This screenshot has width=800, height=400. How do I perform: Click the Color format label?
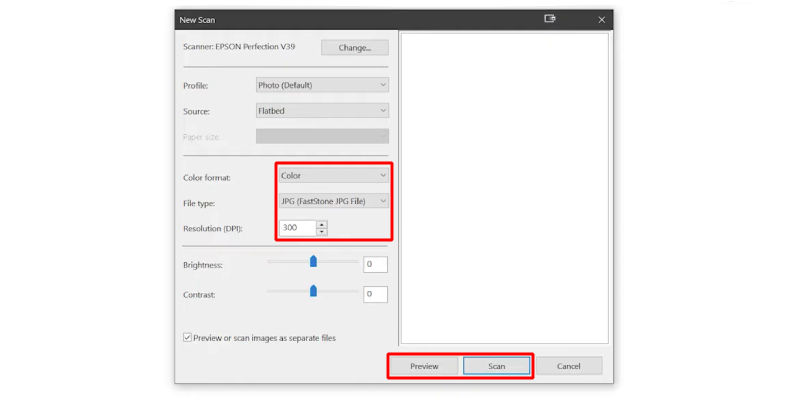207,178
